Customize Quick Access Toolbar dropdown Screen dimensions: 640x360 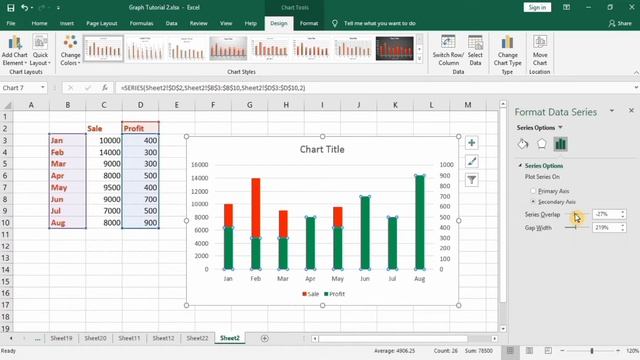pyautogui.click(x=58, y=7)
